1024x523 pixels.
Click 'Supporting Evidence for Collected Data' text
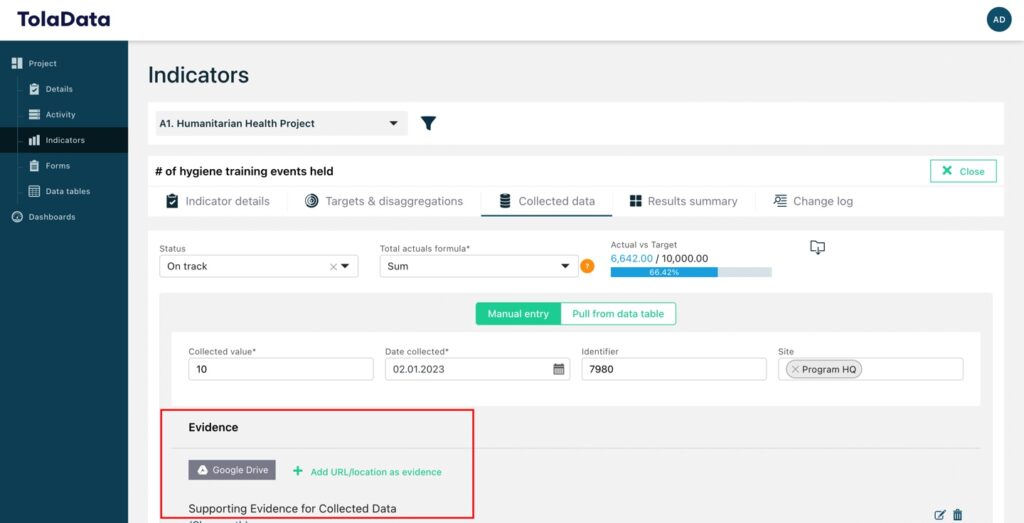coord(293,508)
